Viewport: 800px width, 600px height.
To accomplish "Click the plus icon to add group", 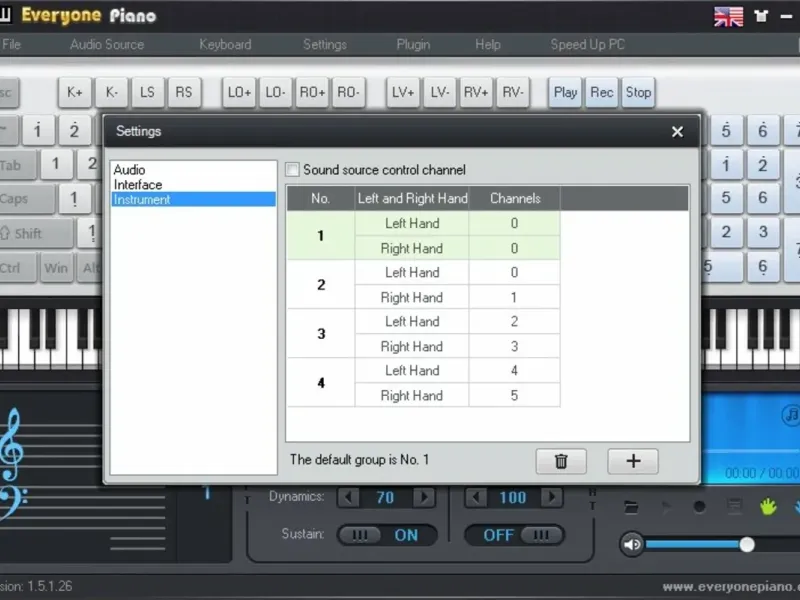I will point(633,461).
